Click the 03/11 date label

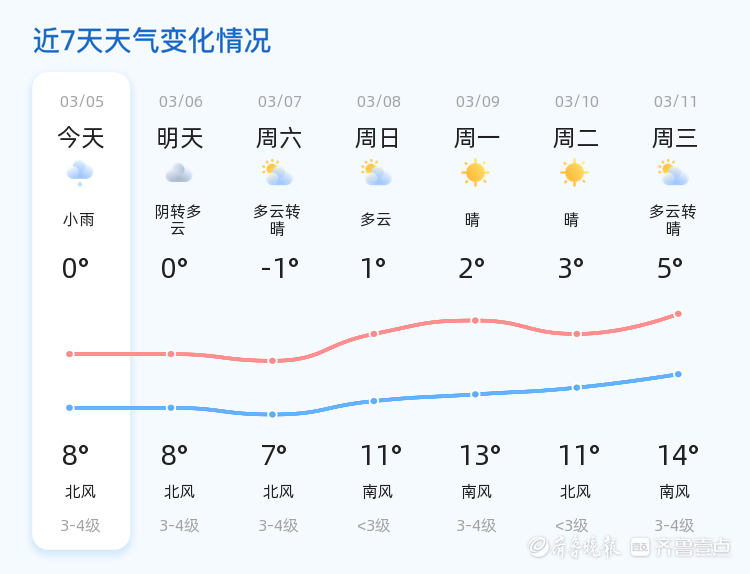pyautogui.click(x=676, y=101)
